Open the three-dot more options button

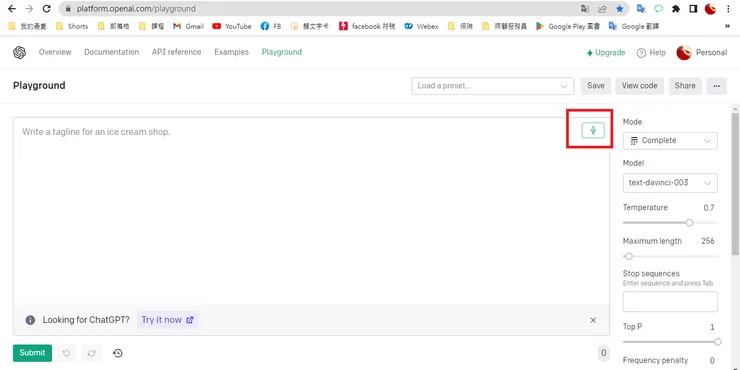click(716, 86)
